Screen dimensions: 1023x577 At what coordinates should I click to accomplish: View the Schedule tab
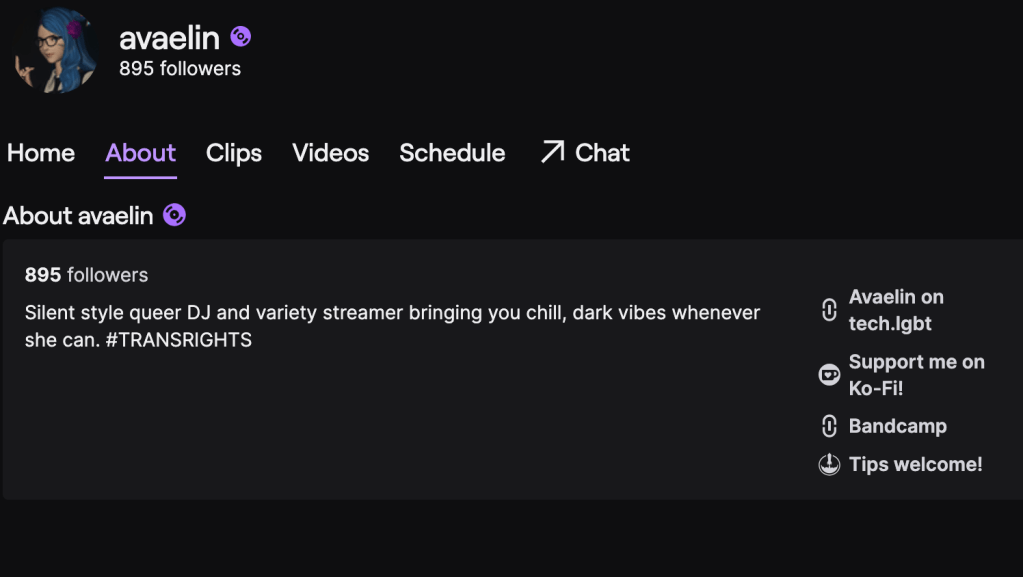(452, 153)
